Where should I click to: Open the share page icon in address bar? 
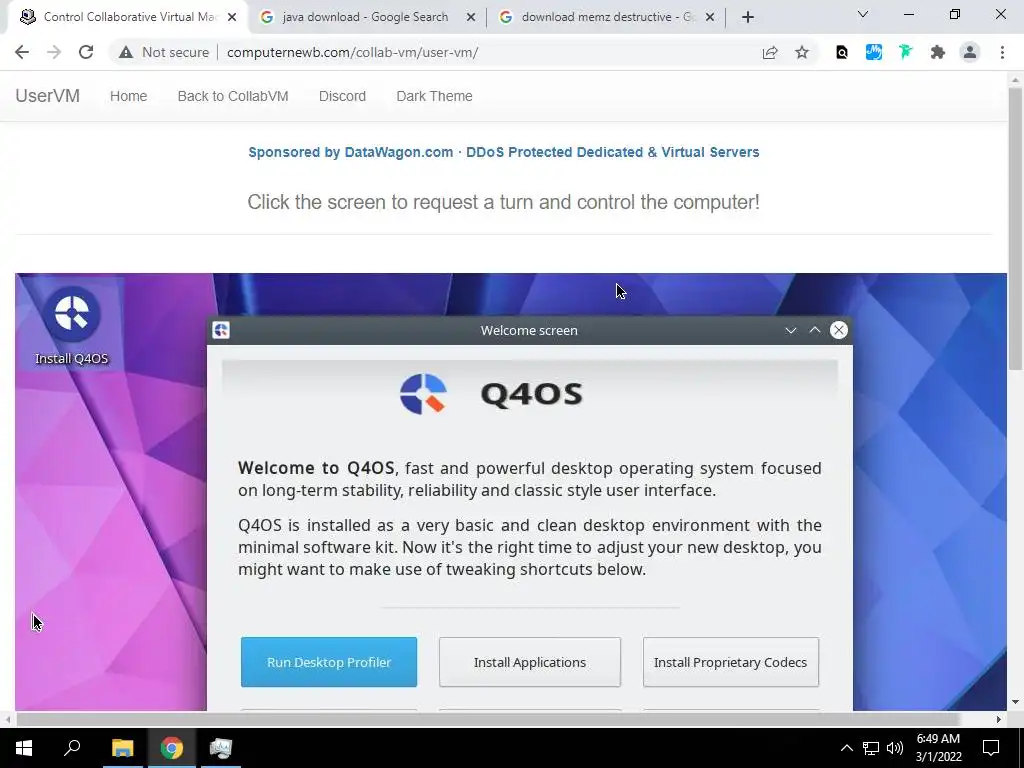coord(770,52)
